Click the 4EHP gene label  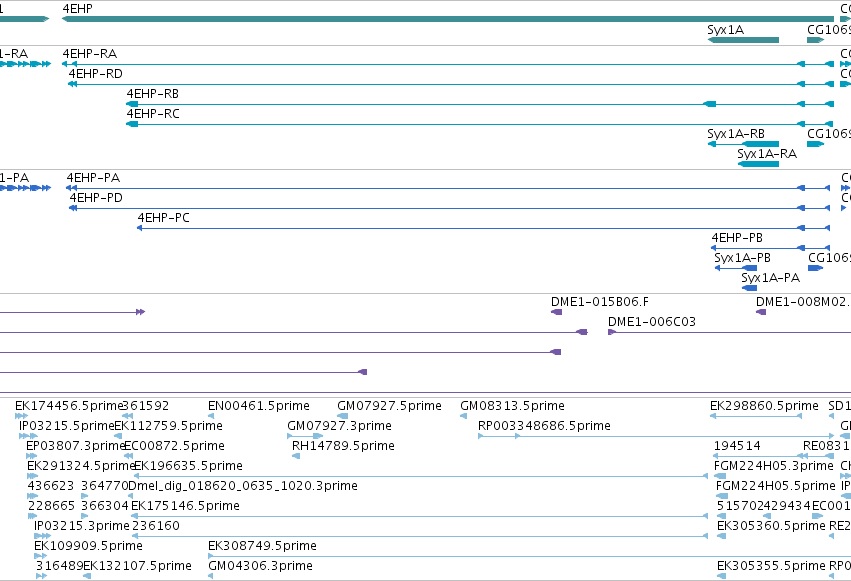pyautogui.click(x=78, y=9)
